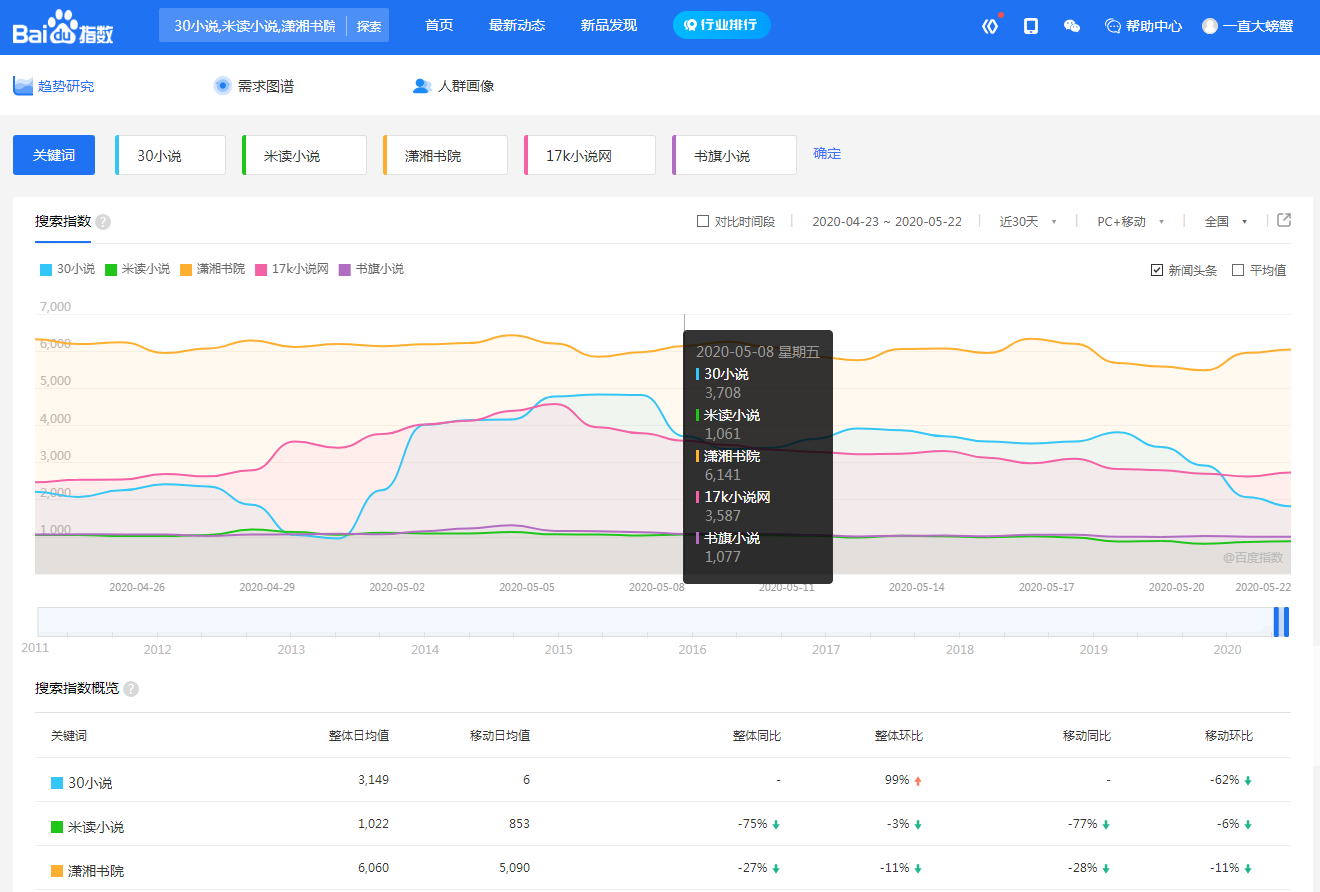
Task: Open the 帮助中心 link
Action: [x=1143, y=26]
